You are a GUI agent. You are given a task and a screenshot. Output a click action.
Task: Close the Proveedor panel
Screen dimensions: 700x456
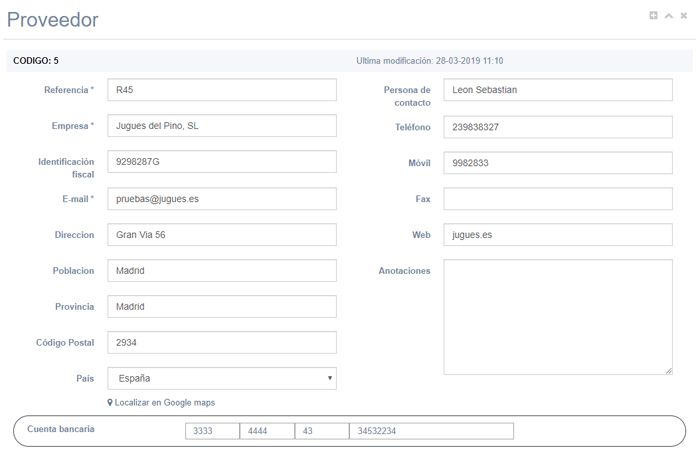pos(684,16)
